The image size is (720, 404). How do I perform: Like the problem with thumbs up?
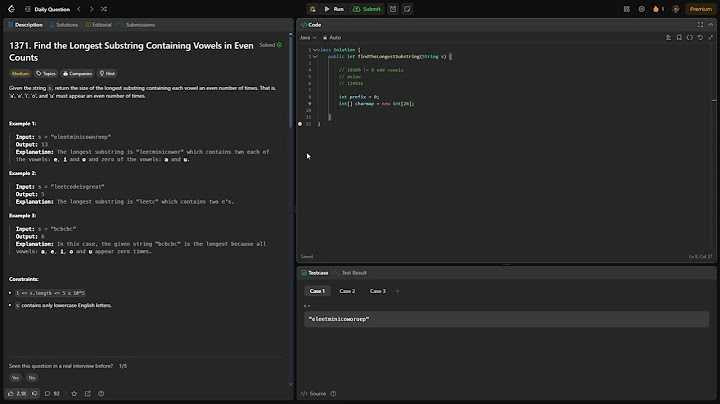coord(17,393)
